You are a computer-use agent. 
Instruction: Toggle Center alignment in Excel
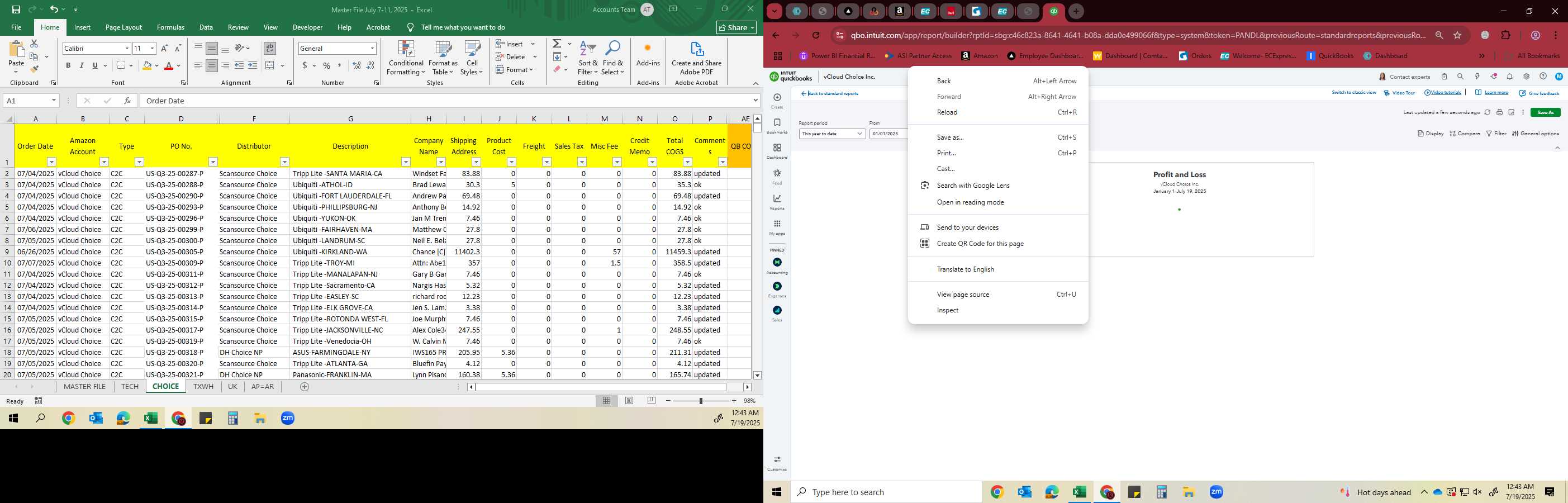[211, 65]
